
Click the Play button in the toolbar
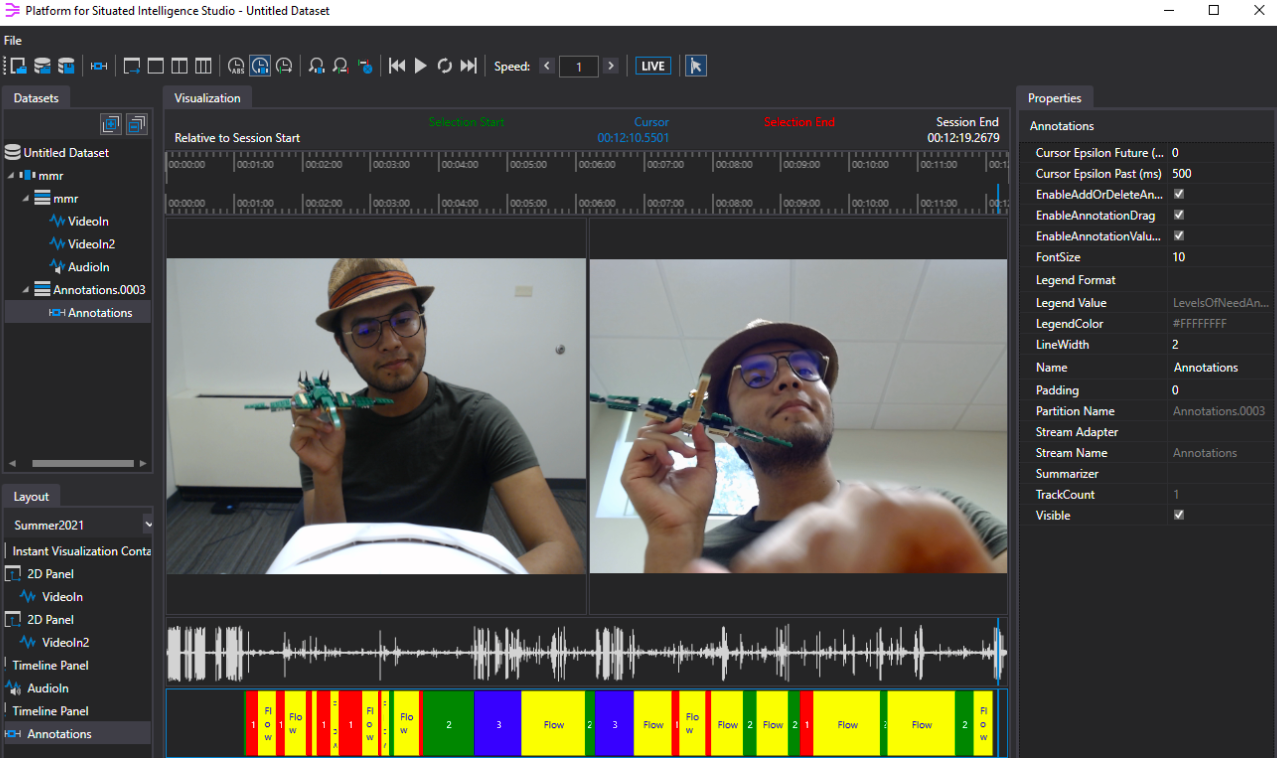(421, 66)
